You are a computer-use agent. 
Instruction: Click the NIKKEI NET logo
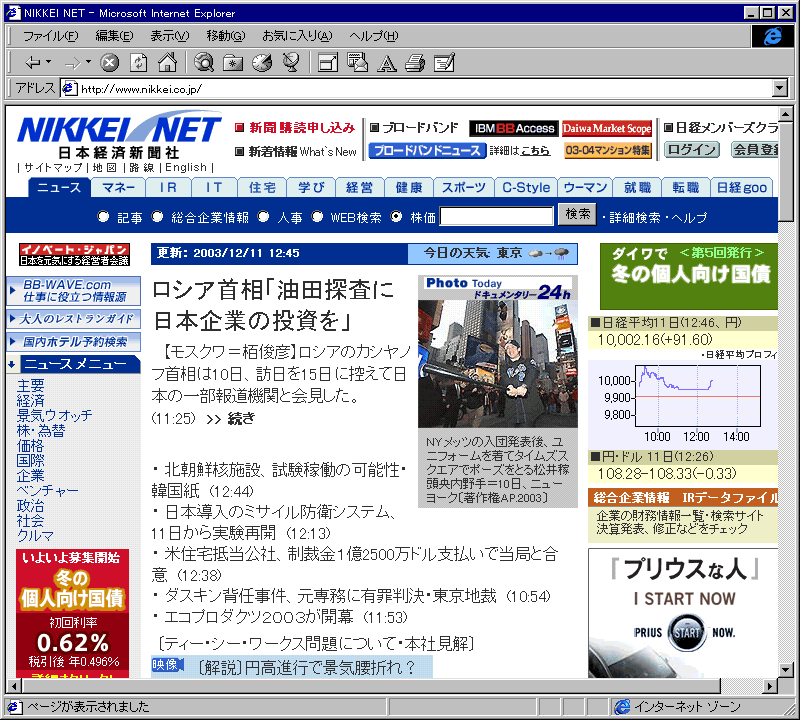pos(119,134)
